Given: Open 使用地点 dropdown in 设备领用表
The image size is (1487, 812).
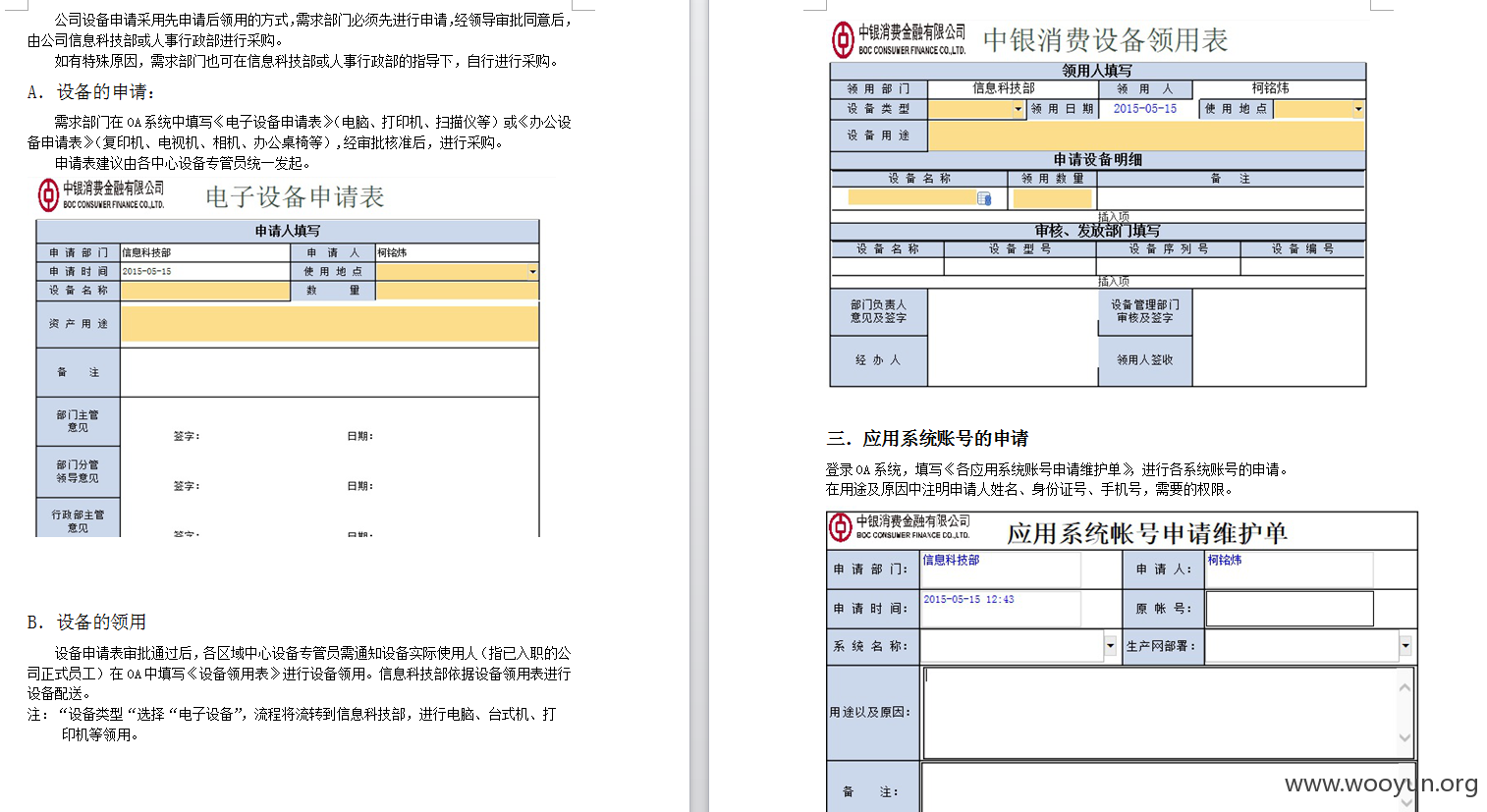Looking at the screenshot, I should (1358, 109).
